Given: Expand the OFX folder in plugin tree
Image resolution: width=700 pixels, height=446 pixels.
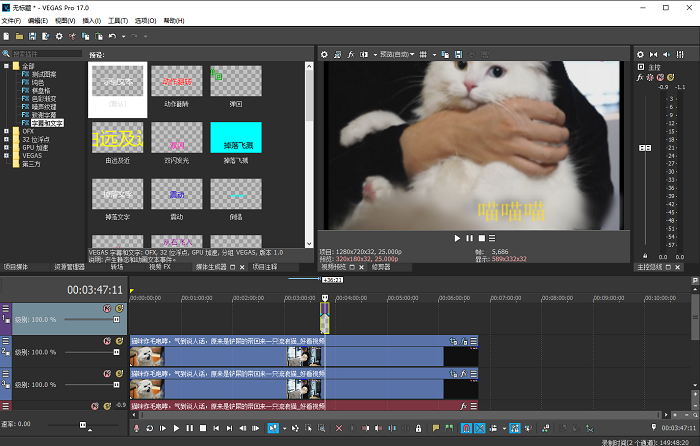Looking at the screenshot, I should [8, 129].
